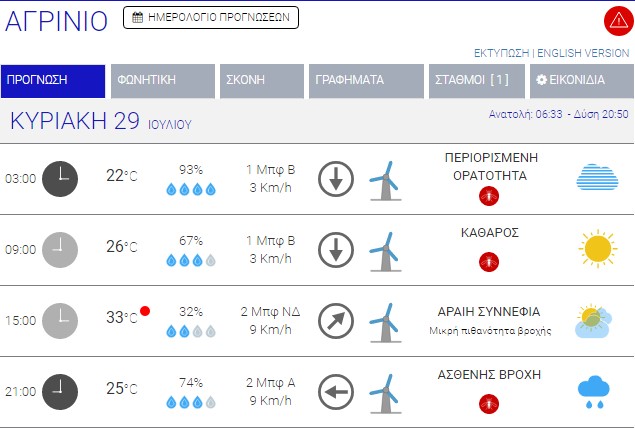Click the fog icon for 03:00

click(x=597, y=178)
